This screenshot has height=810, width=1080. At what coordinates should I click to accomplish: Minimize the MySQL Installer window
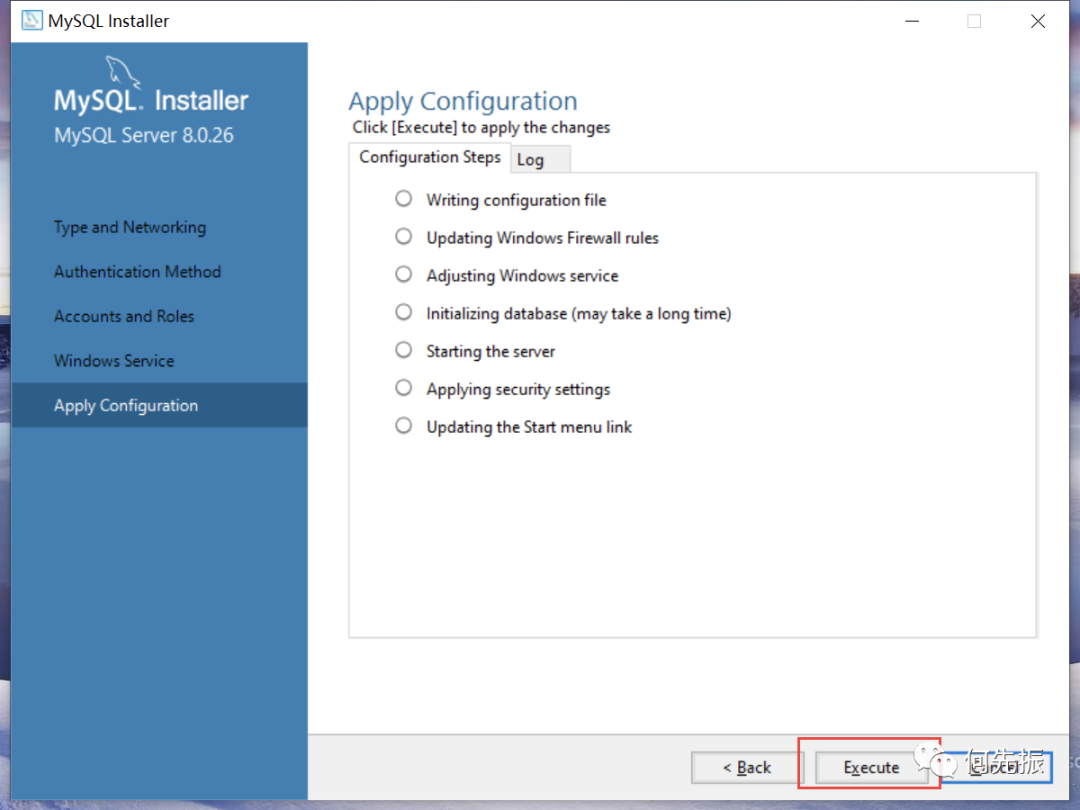click(912, 21)
